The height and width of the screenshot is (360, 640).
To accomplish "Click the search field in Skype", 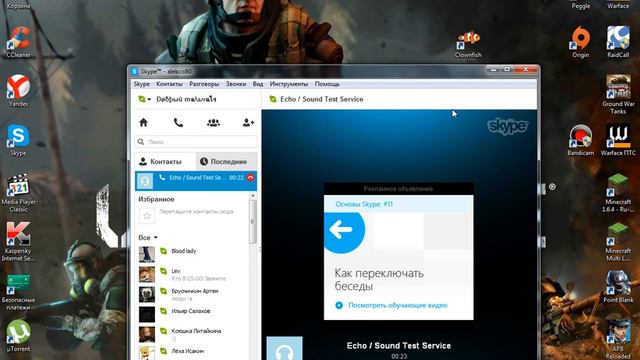I will coord(196,142).
